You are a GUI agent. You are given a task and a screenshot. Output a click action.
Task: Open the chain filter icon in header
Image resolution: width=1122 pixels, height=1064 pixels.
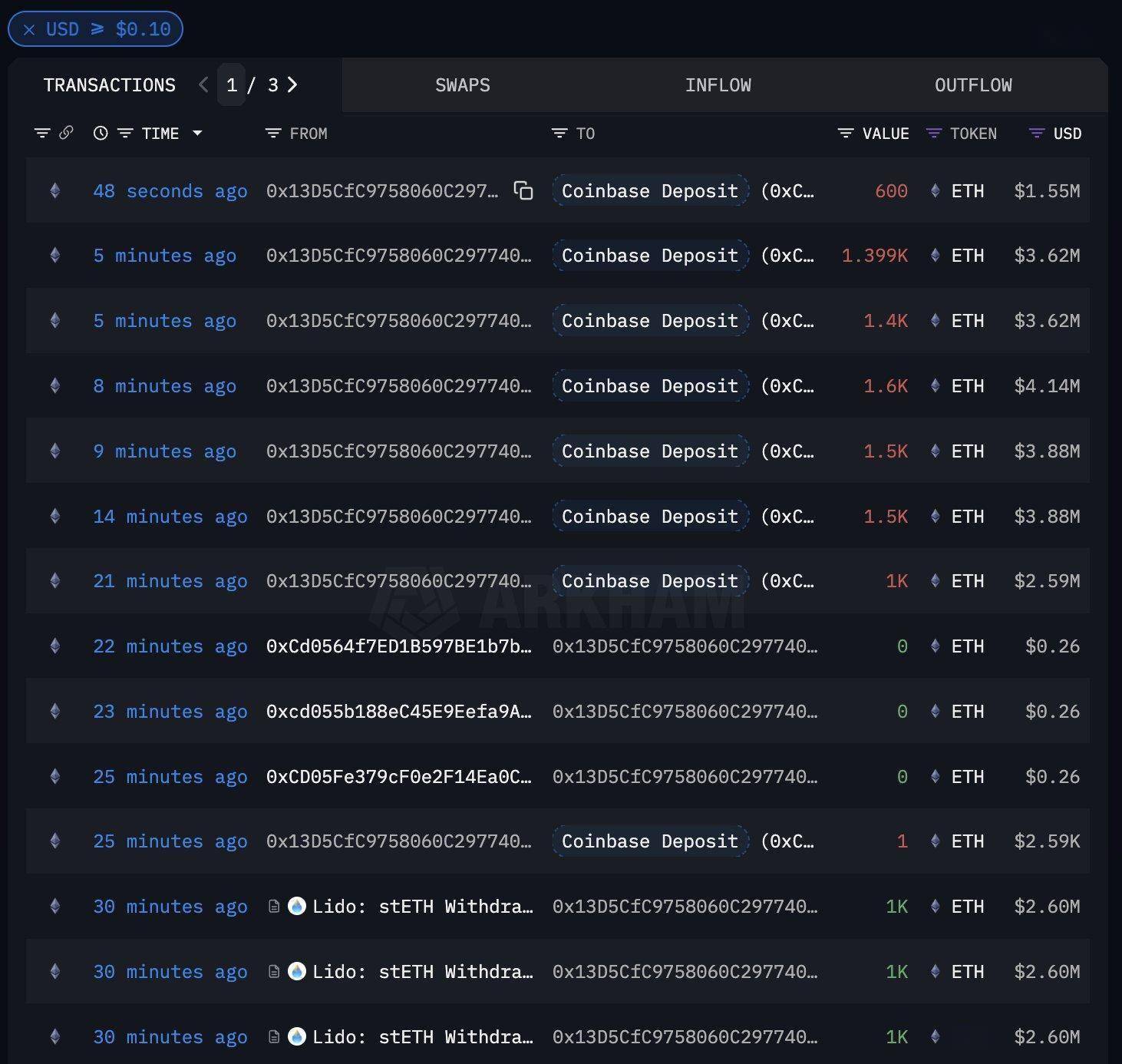click(x=42, y=134)
